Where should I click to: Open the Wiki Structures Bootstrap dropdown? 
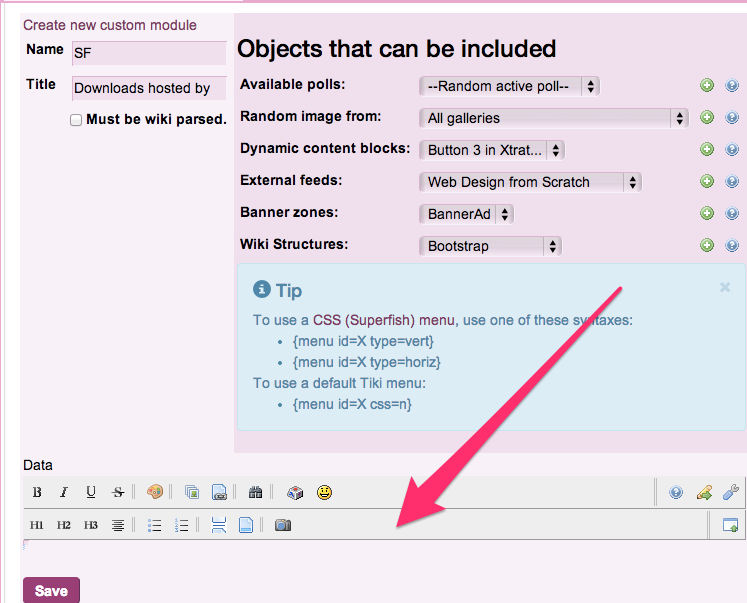coord(489,246)
